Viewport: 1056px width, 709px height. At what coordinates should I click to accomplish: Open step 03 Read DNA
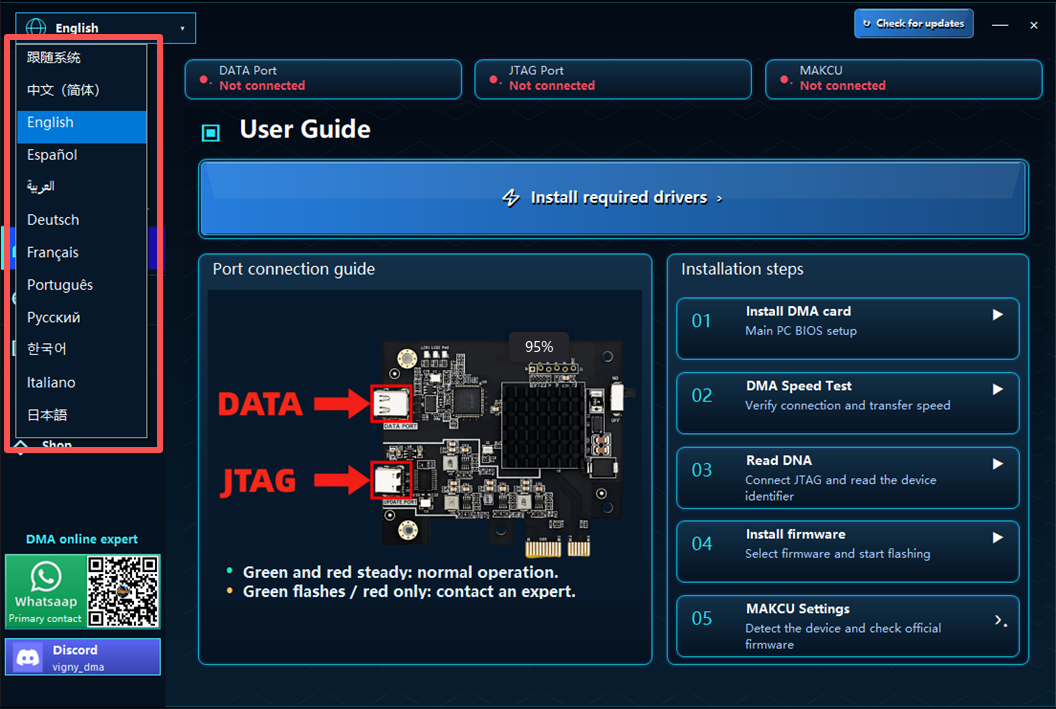[847, 477]
